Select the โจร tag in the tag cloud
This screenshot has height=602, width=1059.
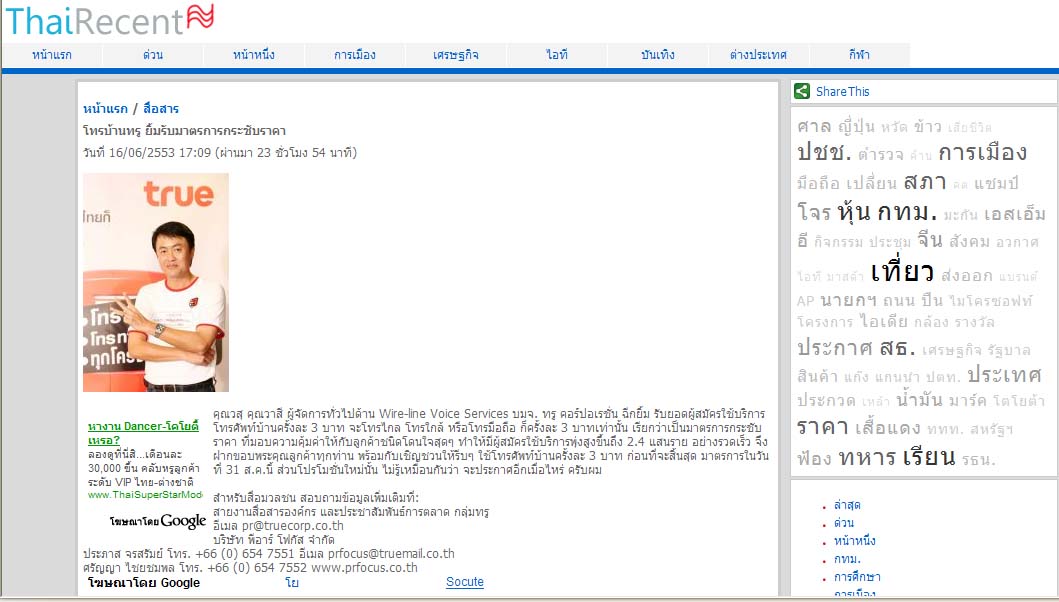point(814,212)
